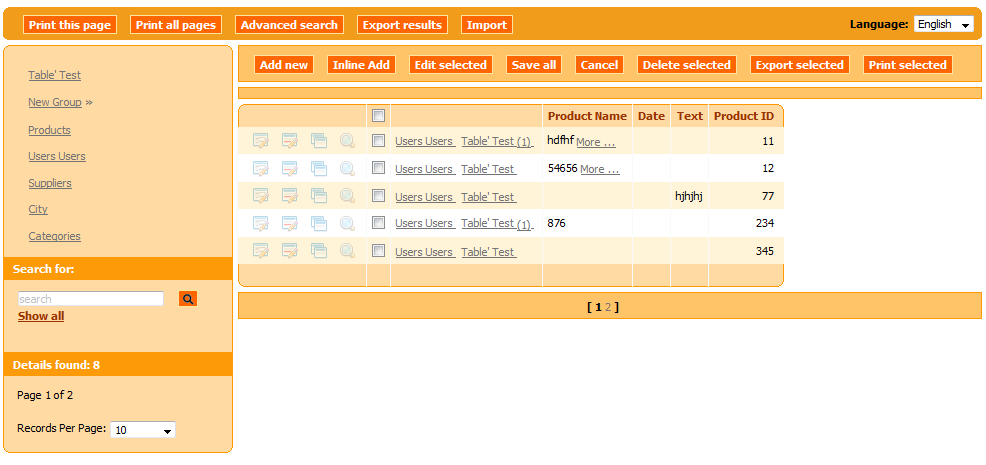
Task: Click the copy icon for product ID 11
Action: tap(319, 141)
